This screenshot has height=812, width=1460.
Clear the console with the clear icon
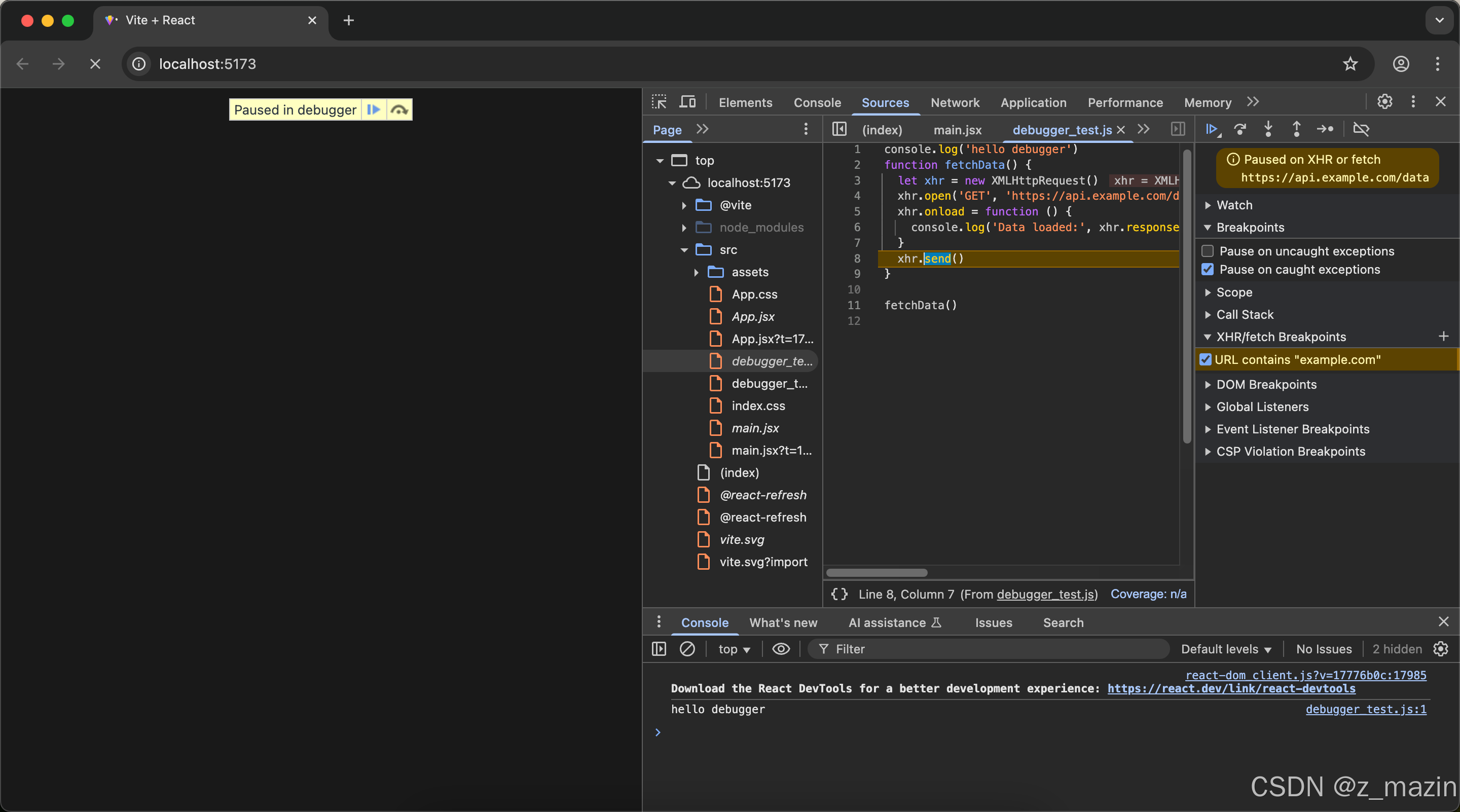pyautogui.click(x=687, y=649)
